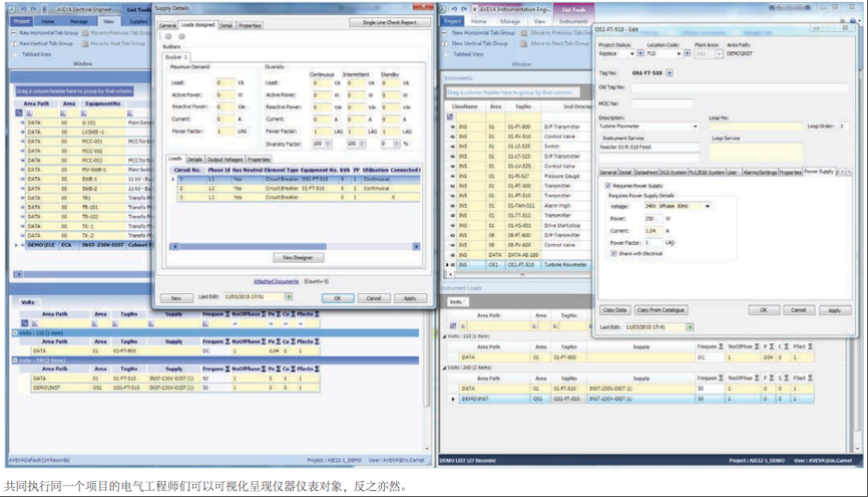Viewport: 868px width, 498px height.
Task: Click OK in the OS1-FT-510 Edit dialog
Action: coord(763,310)
